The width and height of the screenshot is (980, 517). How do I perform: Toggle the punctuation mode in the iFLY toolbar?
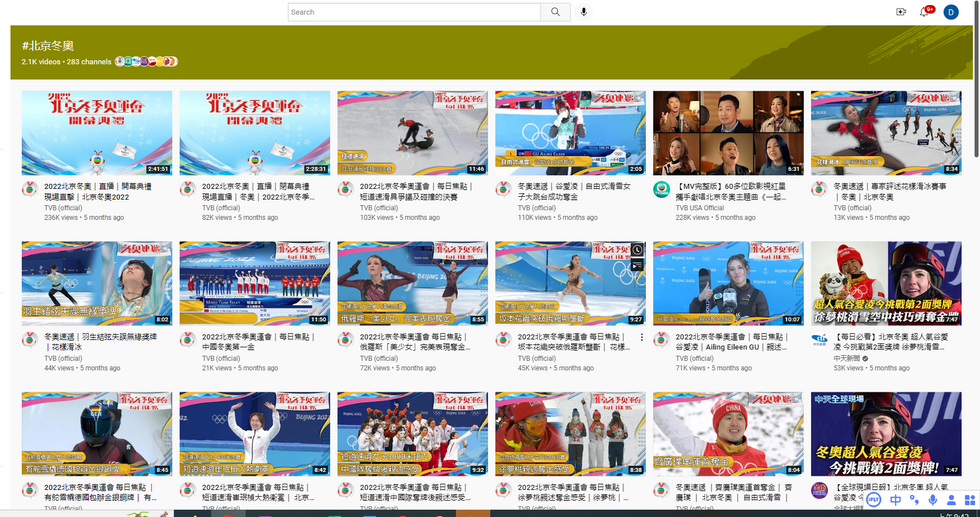[914, 499]
